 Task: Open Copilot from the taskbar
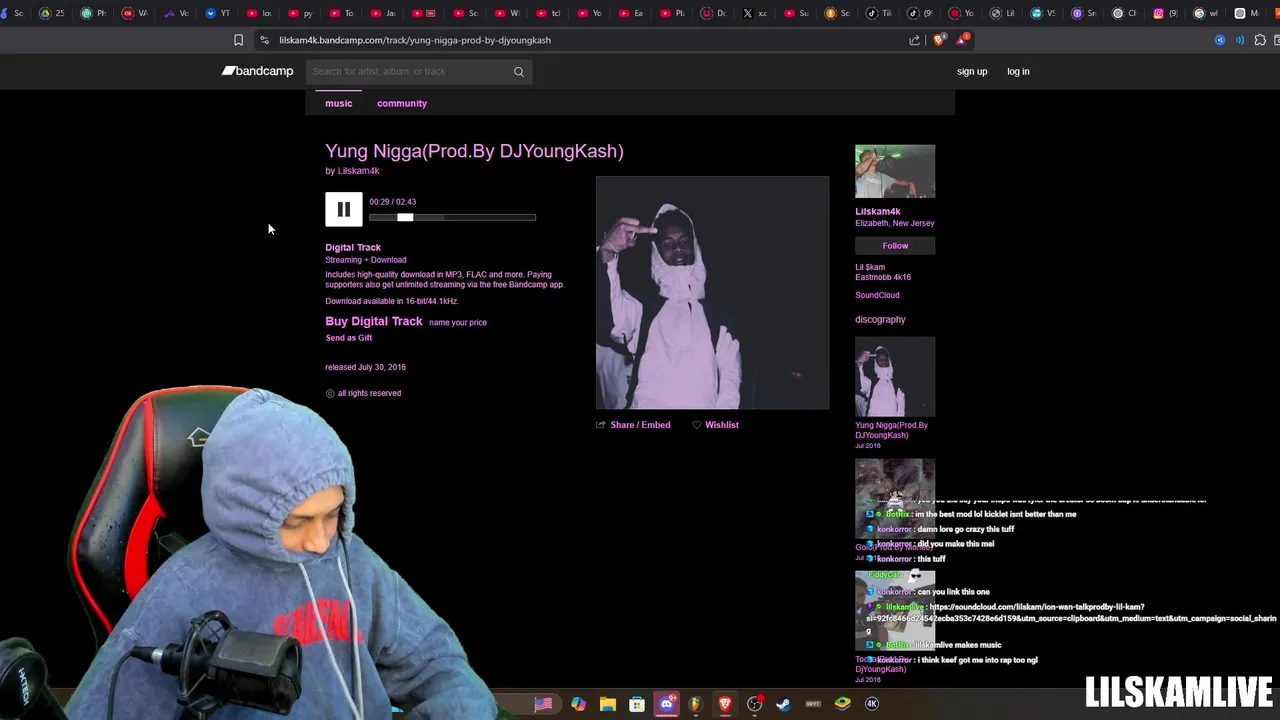[578, 704]
